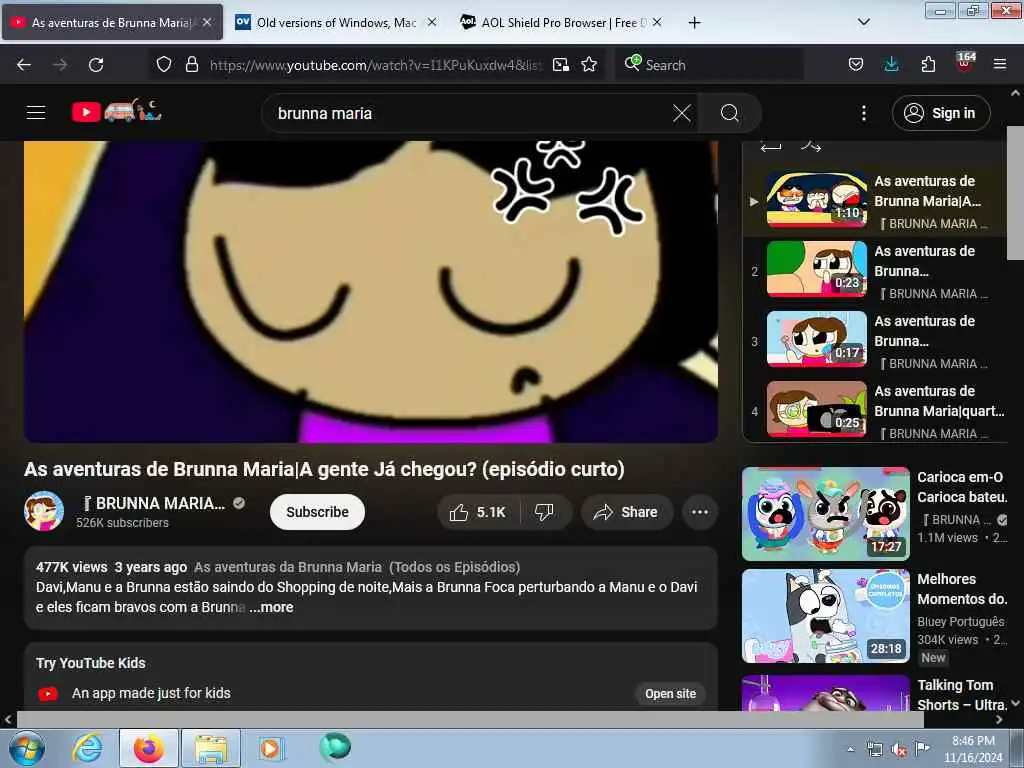Click the Sign in button
This screenshot has width=1024, height=768.
click(x=941, y=113)
